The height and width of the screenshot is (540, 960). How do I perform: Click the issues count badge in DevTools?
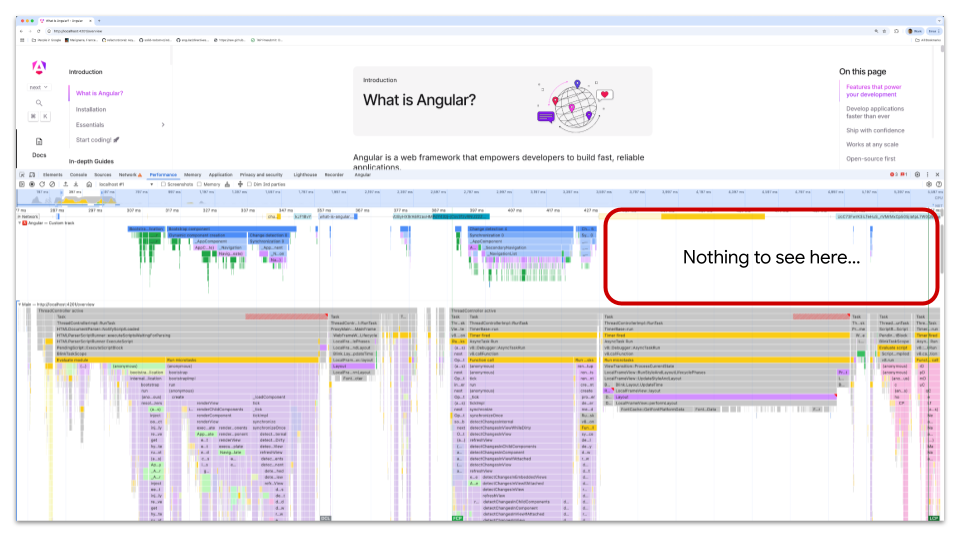904,174
